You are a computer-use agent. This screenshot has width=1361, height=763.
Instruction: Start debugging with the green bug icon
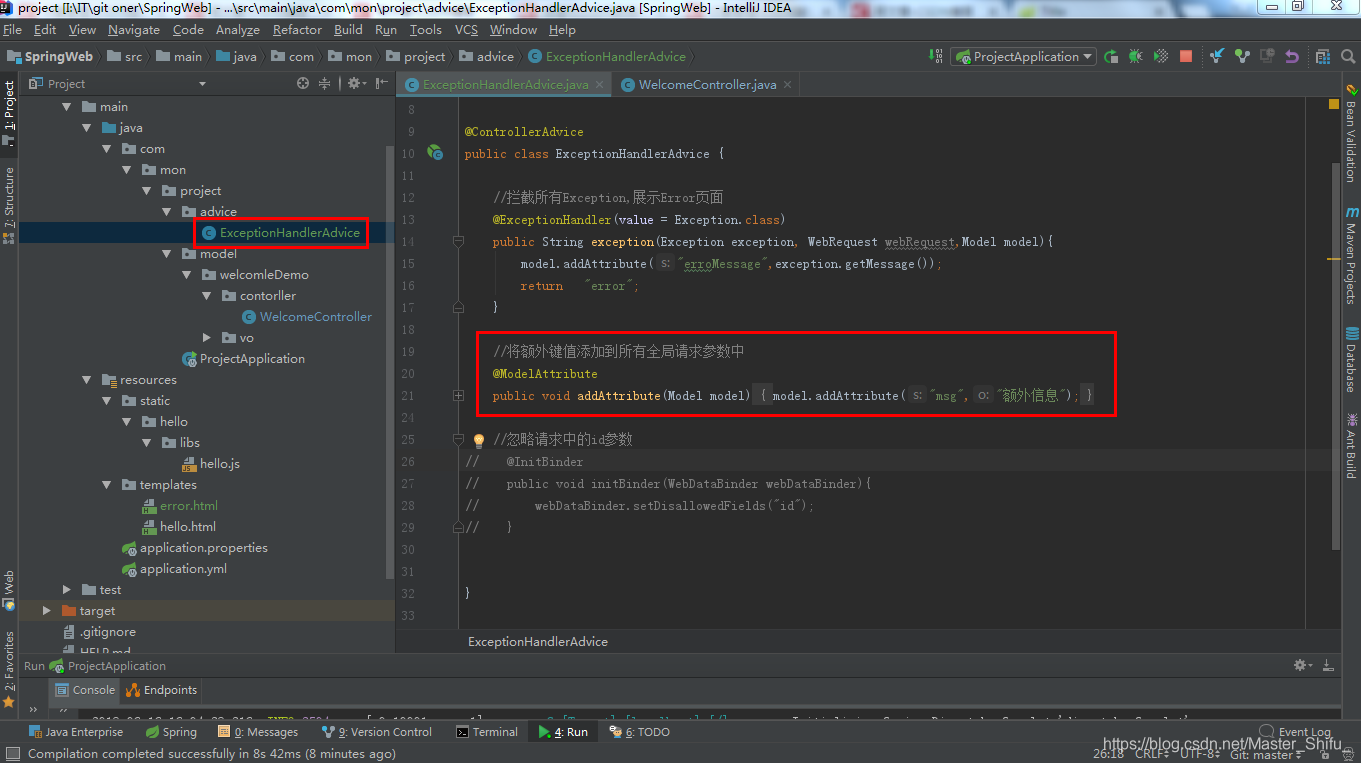pos(1136,57)
